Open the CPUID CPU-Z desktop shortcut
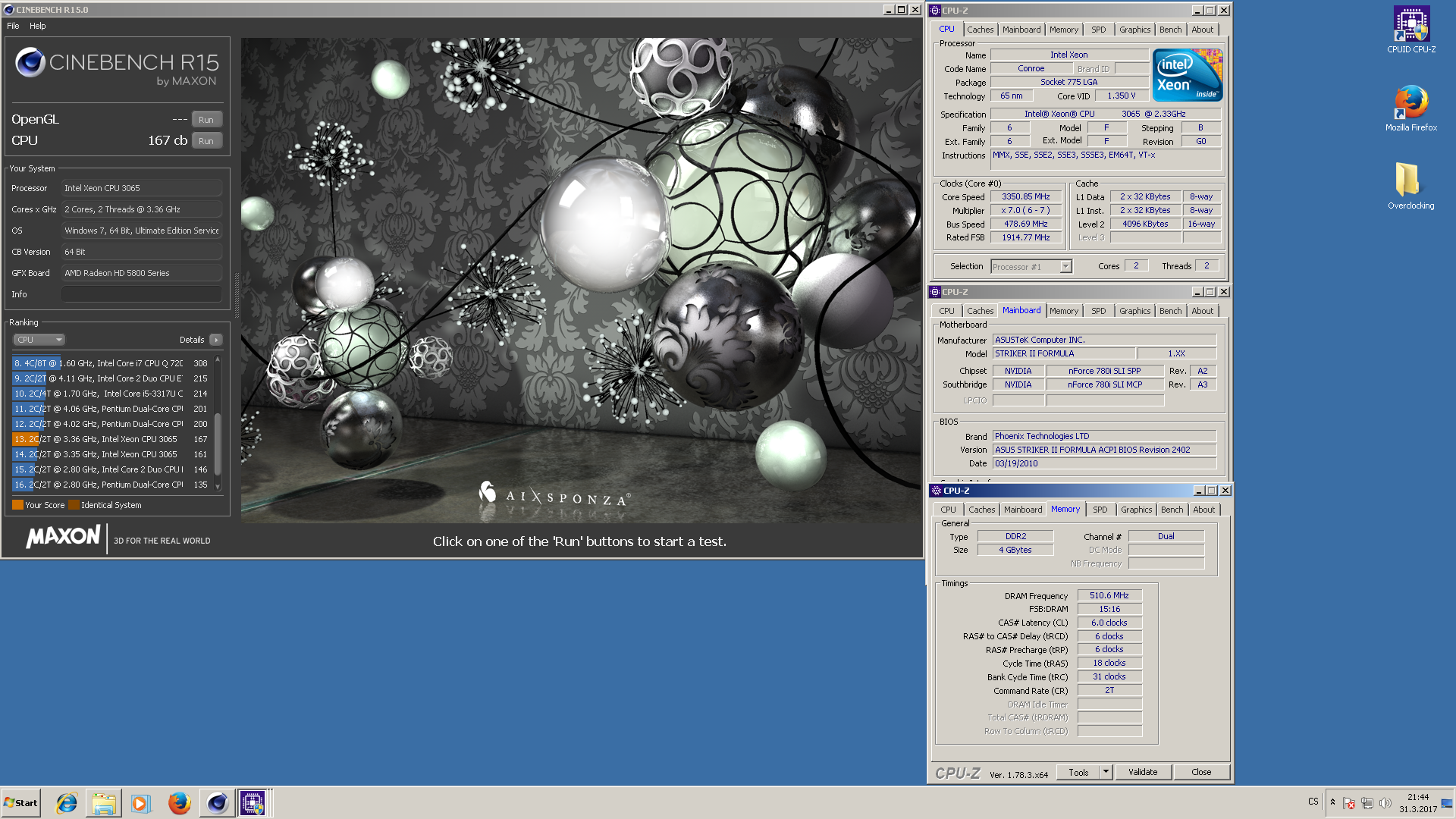 (x=1410, y=29)
